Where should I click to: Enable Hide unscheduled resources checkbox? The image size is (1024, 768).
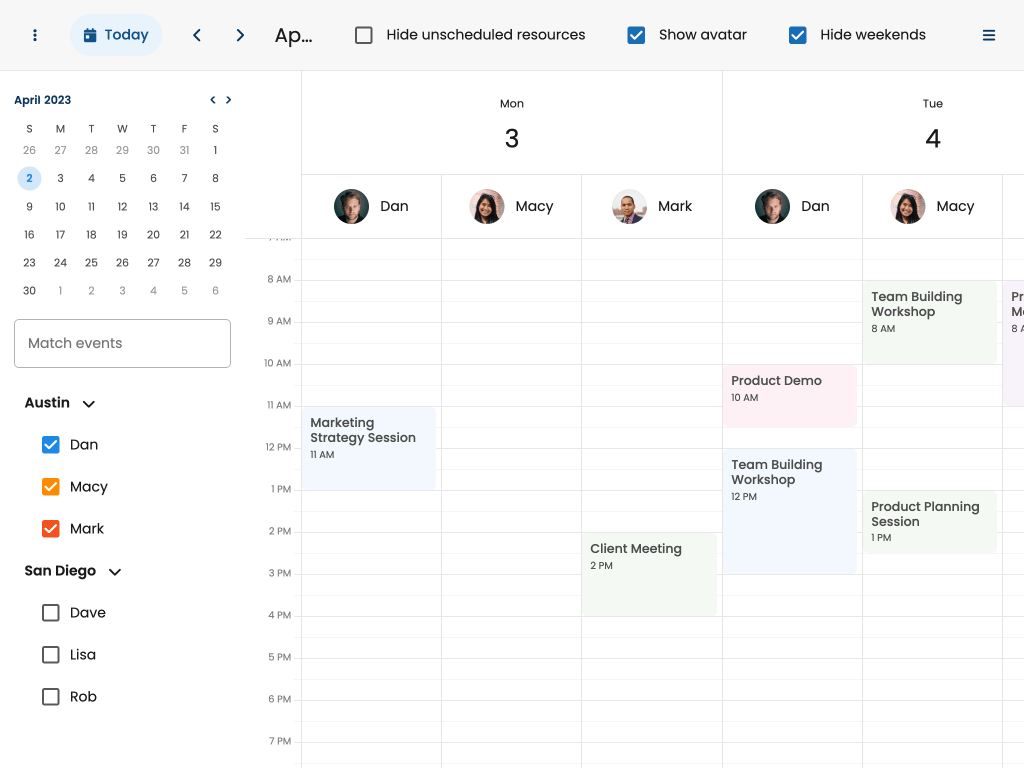(364, 35)
